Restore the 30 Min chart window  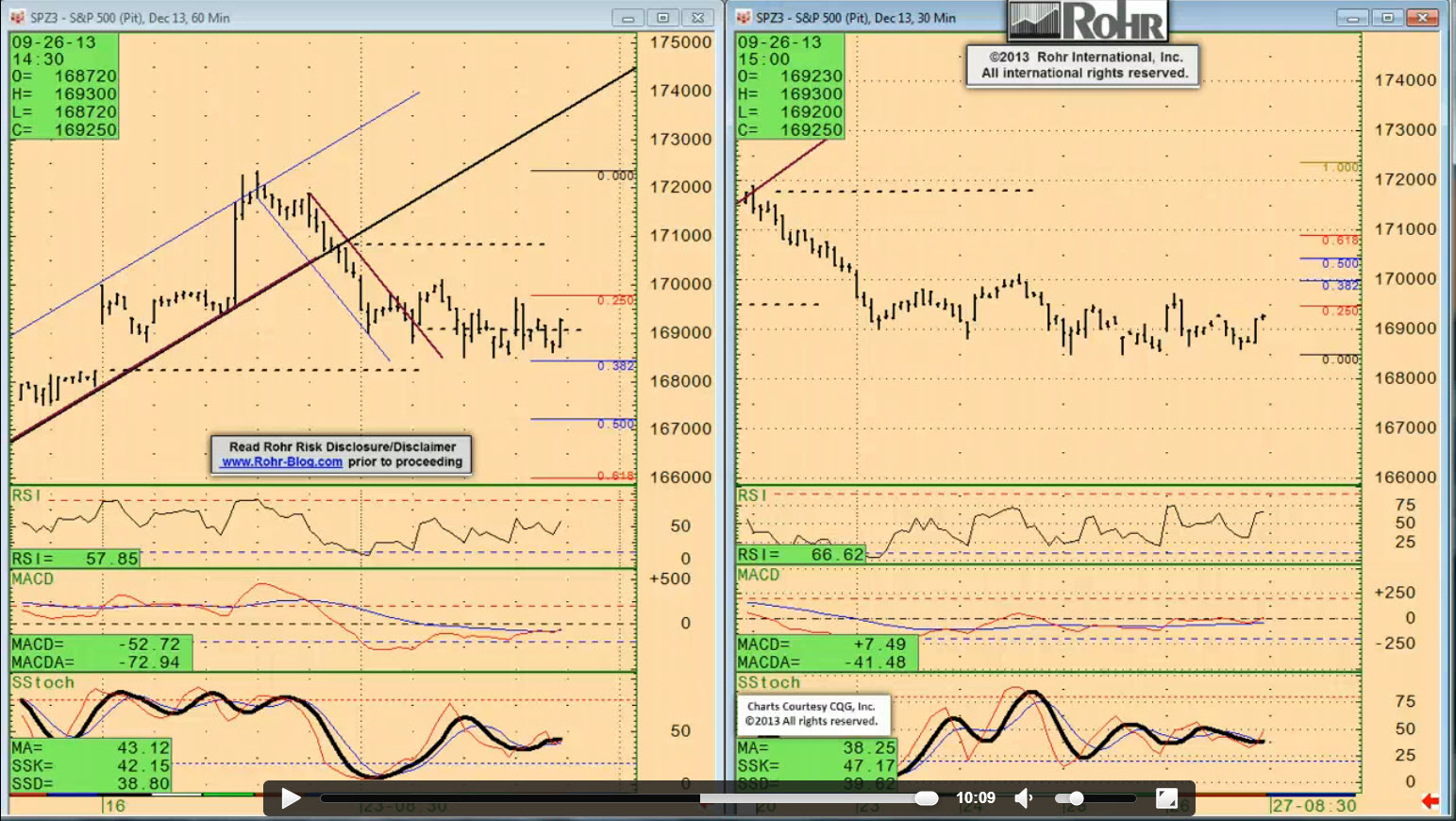1387,18
